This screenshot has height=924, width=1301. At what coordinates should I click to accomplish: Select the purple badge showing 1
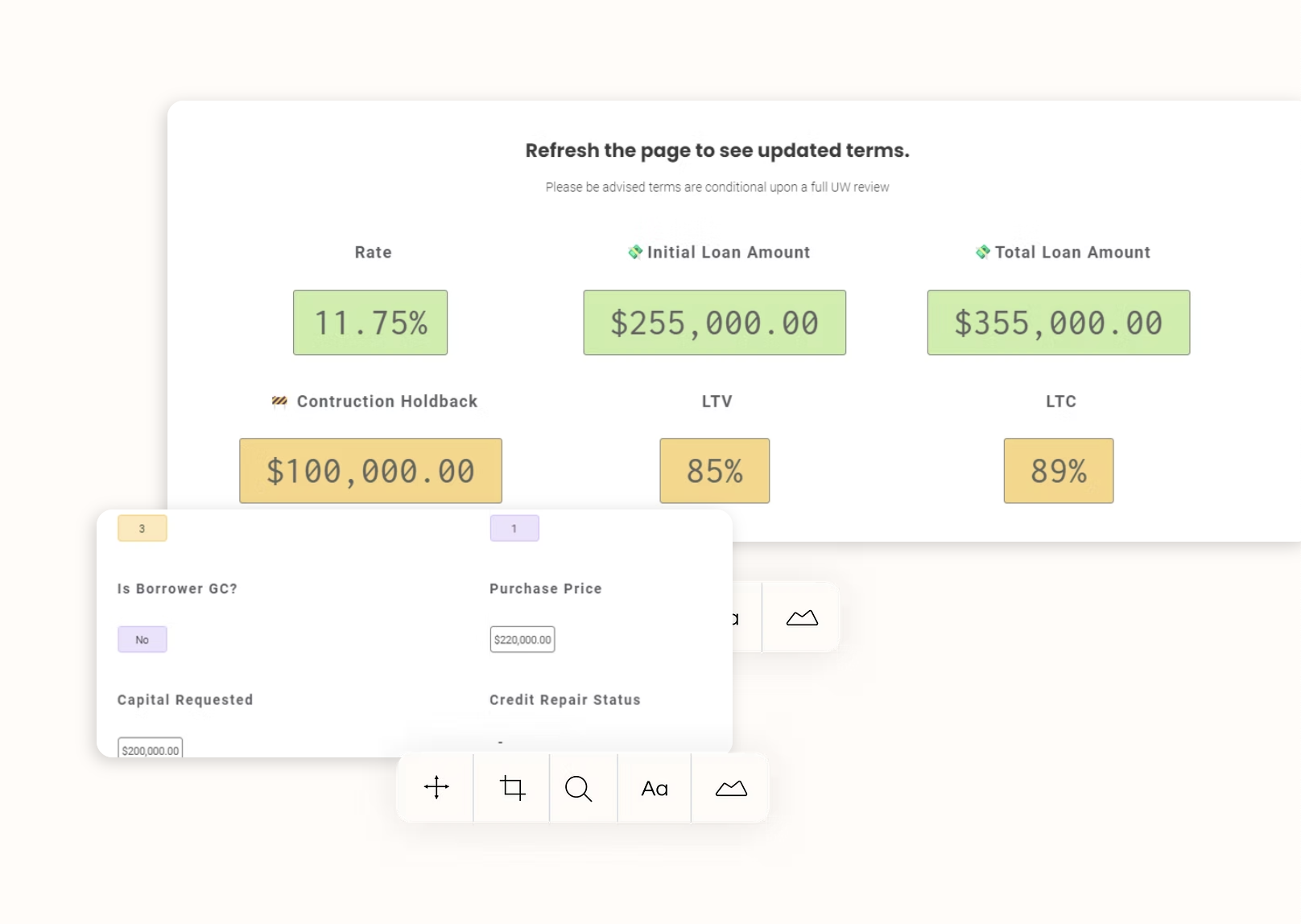coord(514,529)
